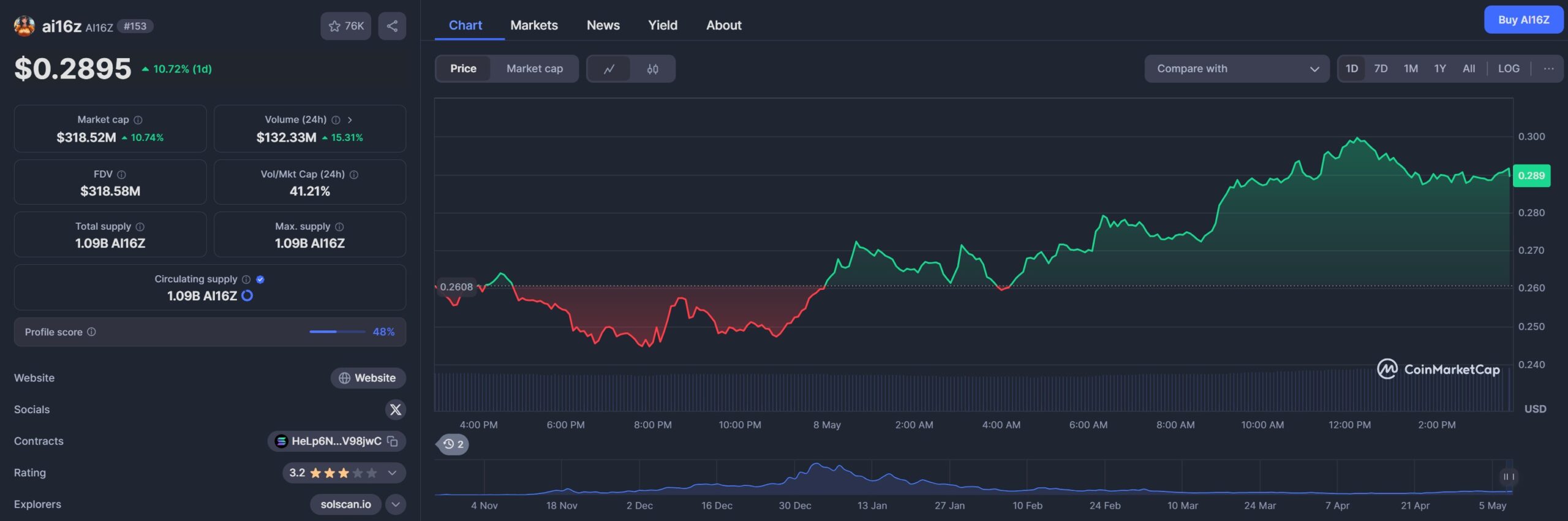Click the 41.21% Vol/Mkt Cap value
The image size is (1568, 521).
pyautogui.click(x=310, y=192)
